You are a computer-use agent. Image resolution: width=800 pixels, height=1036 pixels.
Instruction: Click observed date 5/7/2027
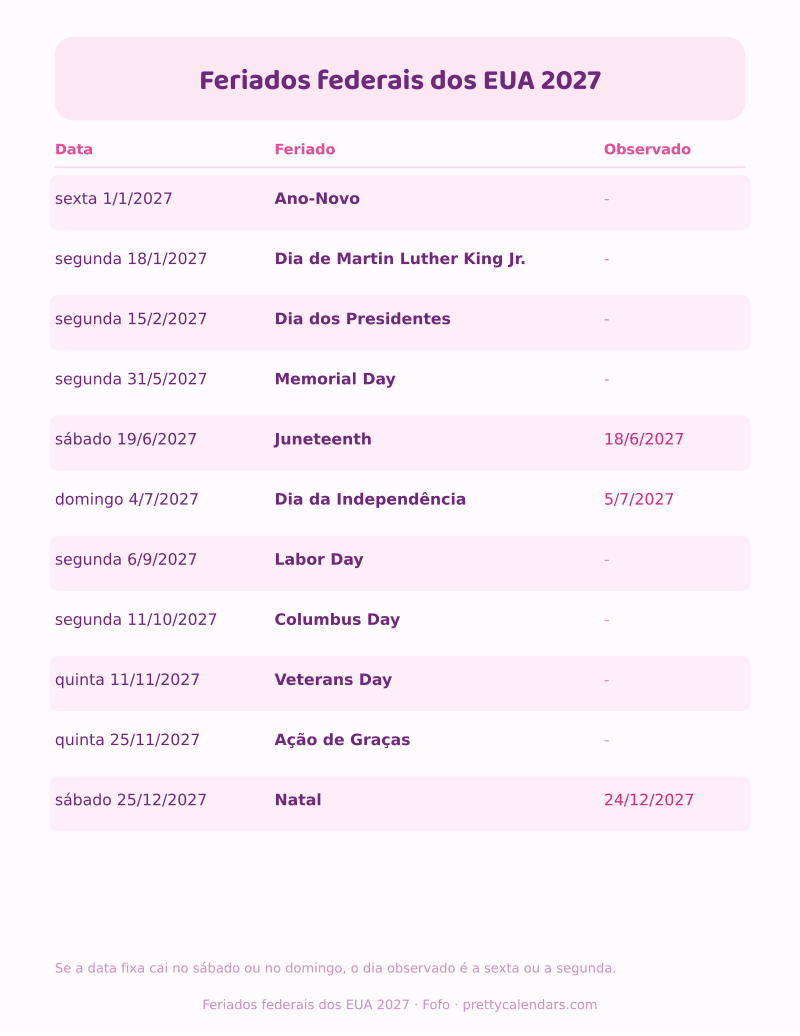(639, 500)
